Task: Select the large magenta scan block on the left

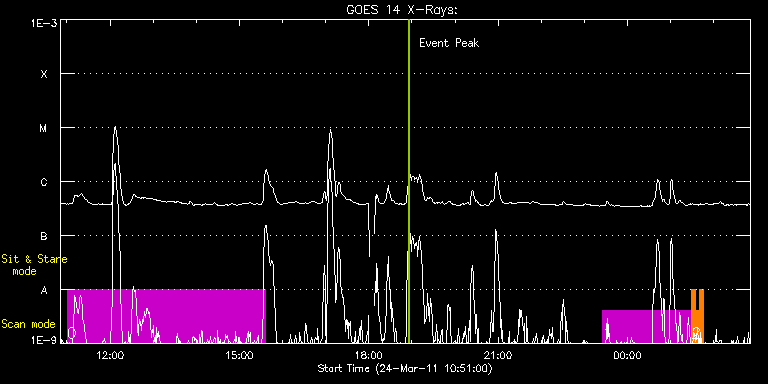Action: point(166,316)
